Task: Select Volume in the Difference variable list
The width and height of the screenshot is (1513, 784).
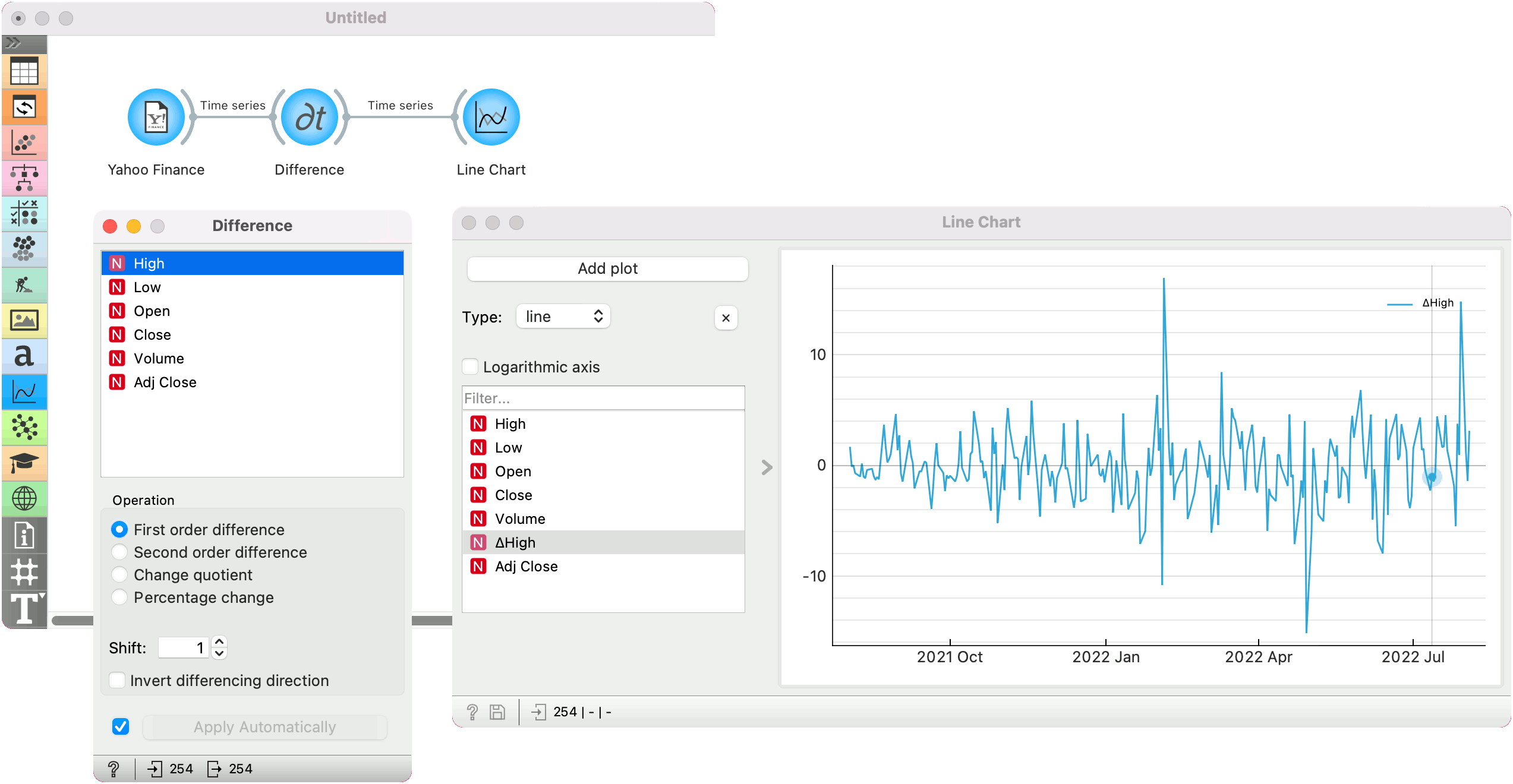Action: click(x=253, y=358)
